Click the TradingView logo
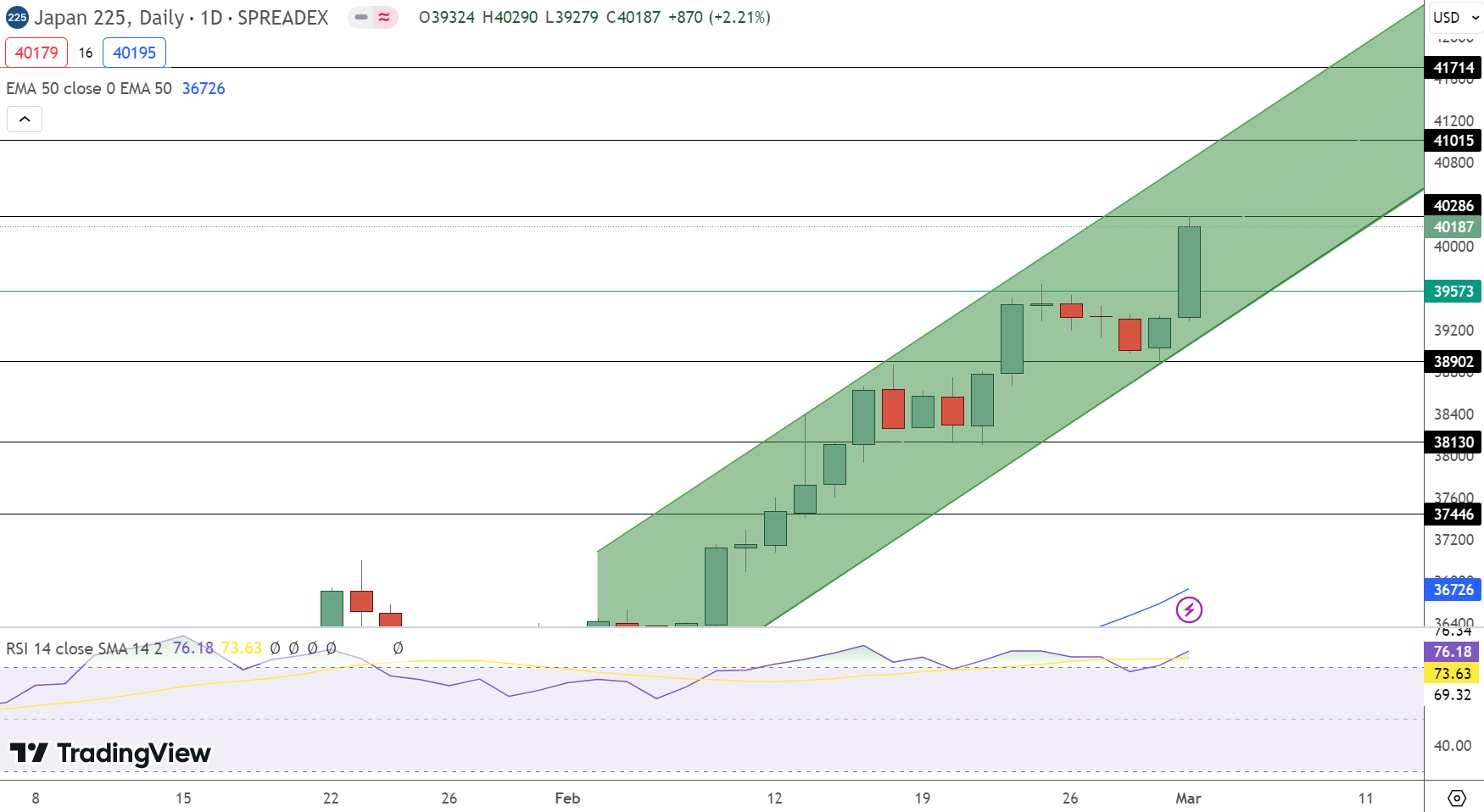 click(110, 753)
